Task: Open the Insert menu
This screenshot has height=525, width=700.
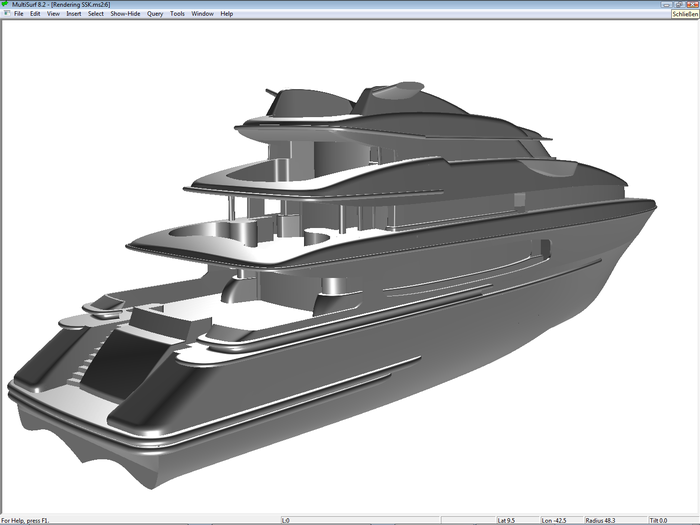Action: 74,14
